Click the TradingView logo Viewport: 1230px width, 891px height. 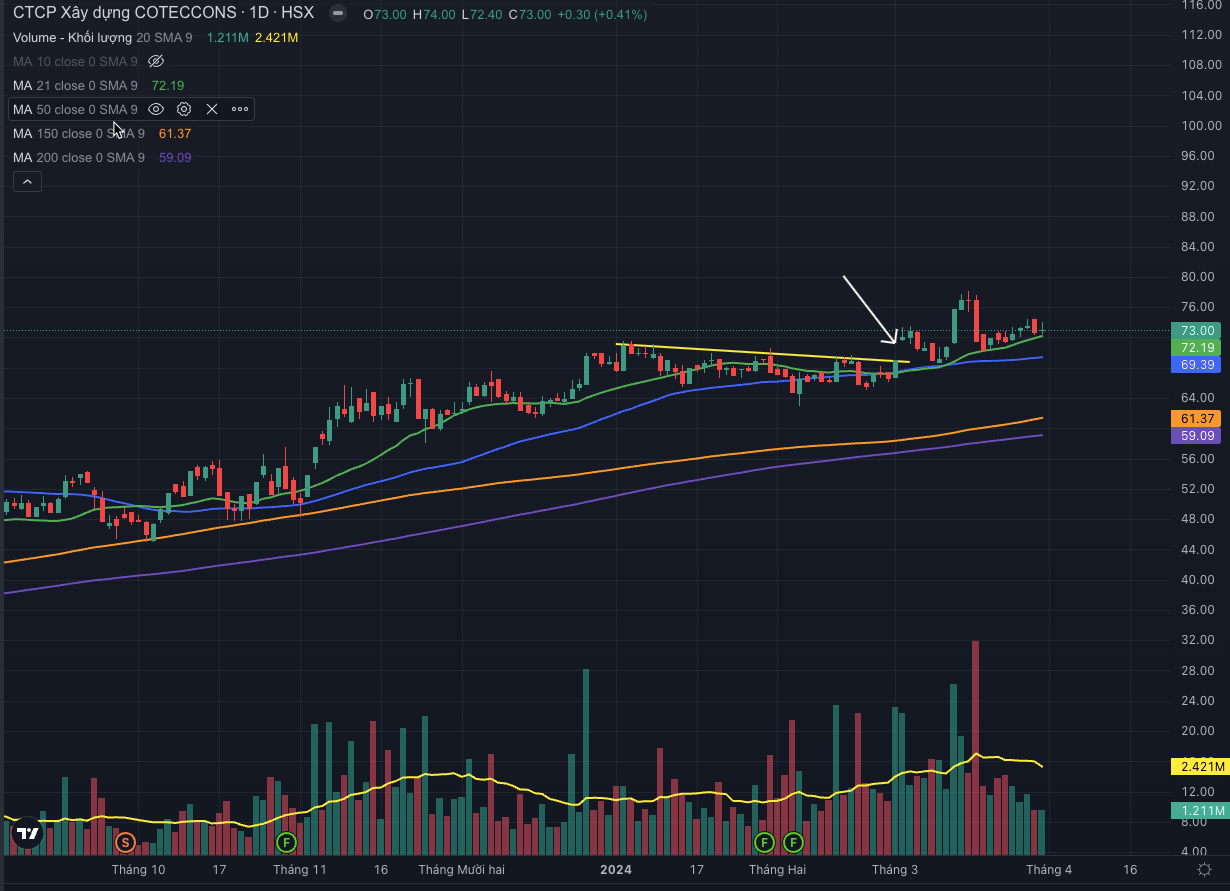27,833
